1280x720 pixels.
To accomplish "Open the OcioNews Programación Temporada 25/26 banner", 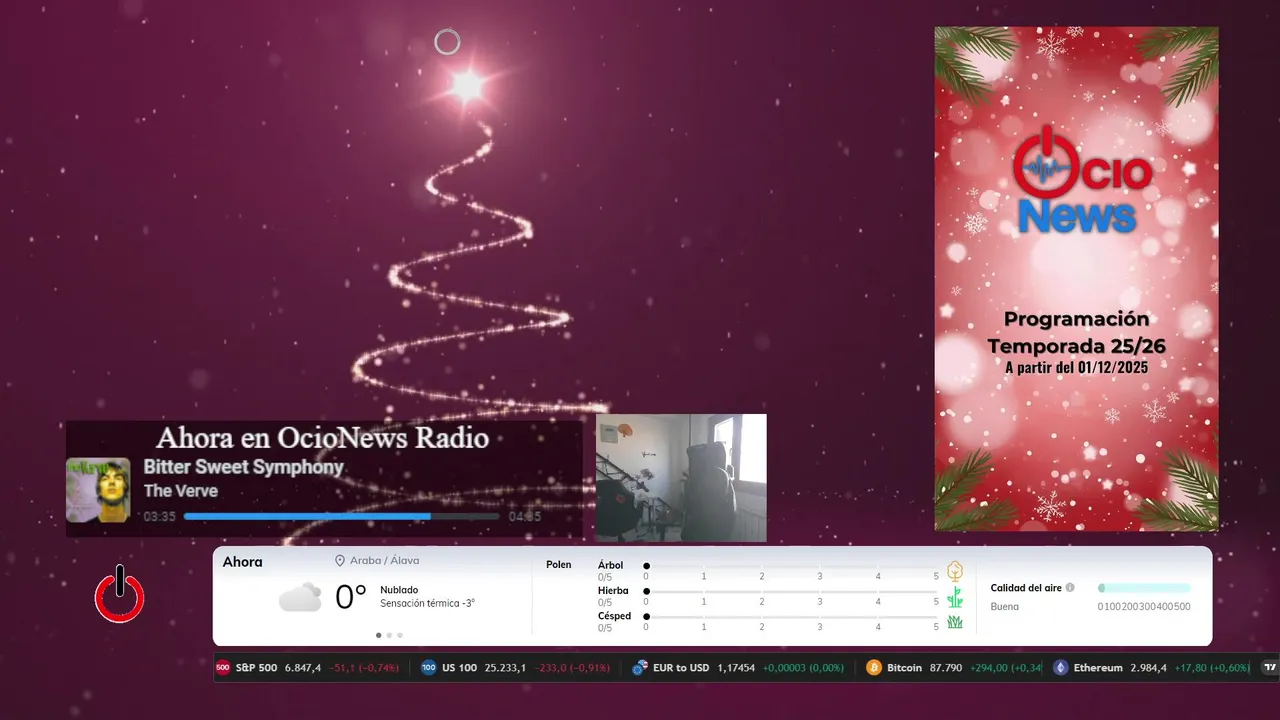I will (x=1076, y=279).
